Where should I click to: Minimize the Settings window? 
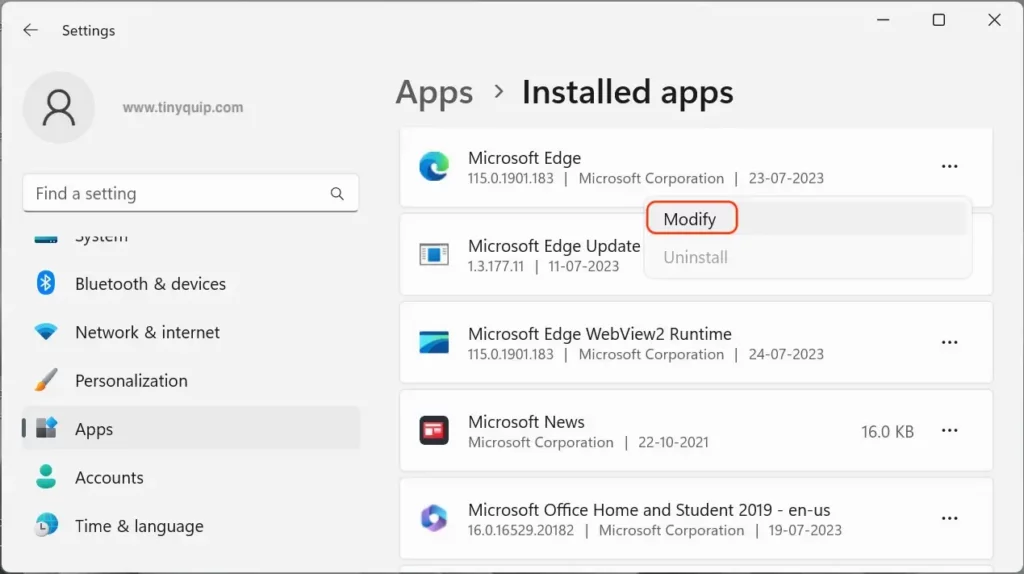pos(883,20)
